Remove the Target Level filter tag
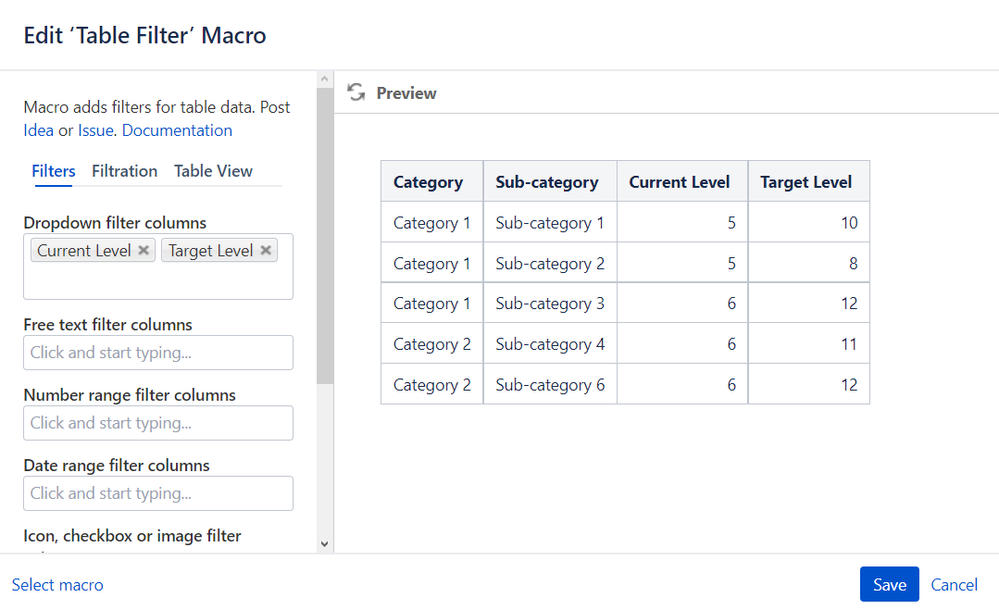 pos(266,251)
